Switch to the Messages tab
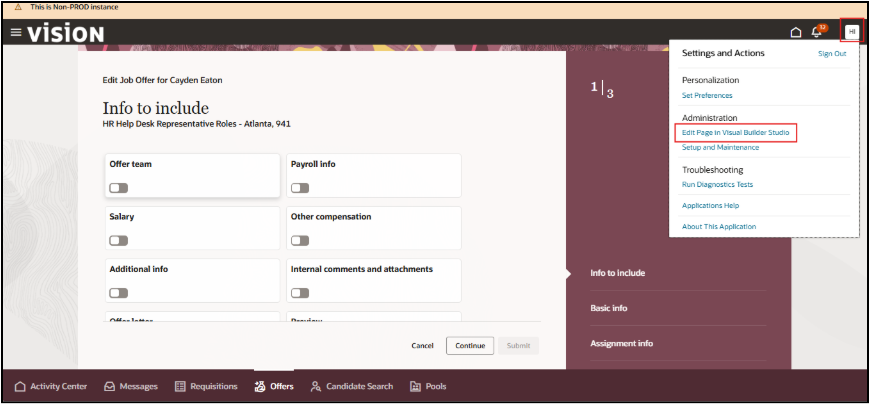870x405 pixels. coord(131,386)
